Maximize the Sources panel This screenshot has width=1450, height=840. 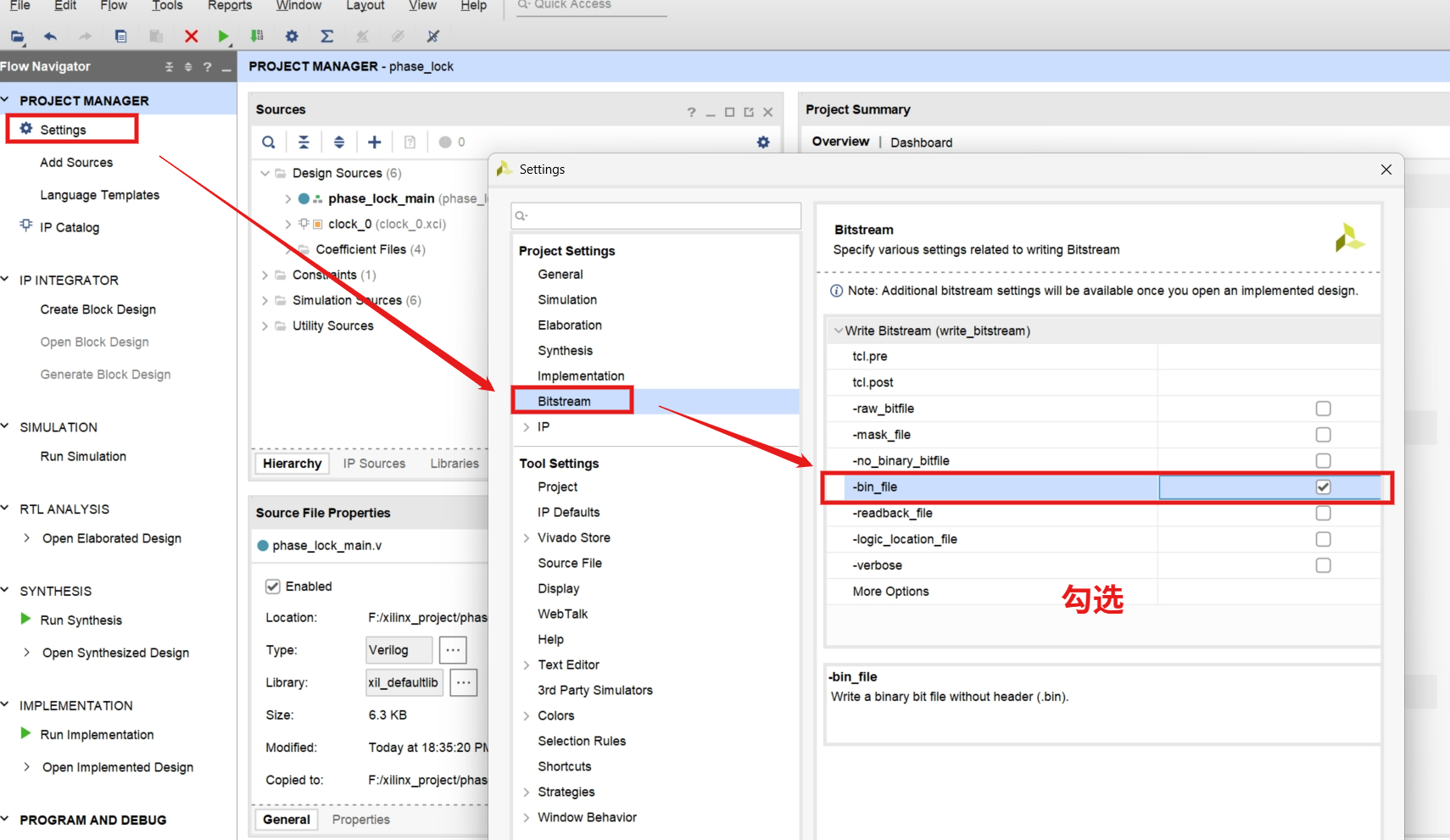pyautogui.click(x=729, y=112)
